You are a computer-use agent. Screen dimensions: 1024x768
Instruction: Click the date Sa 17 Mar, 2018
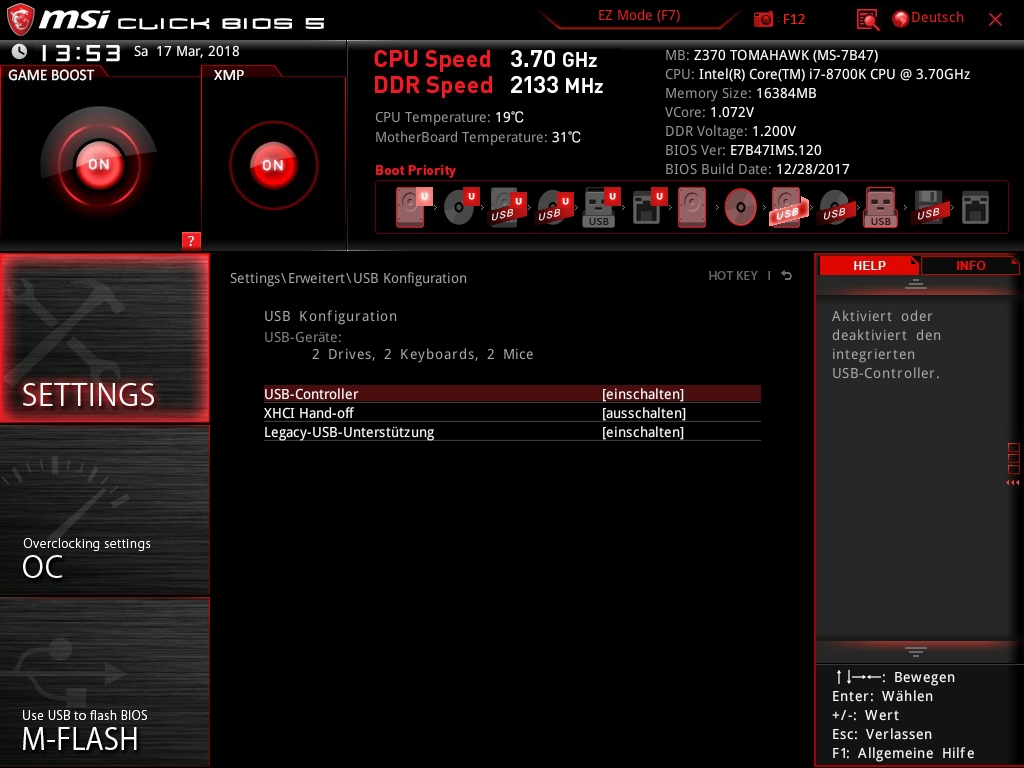click(187, 51)
